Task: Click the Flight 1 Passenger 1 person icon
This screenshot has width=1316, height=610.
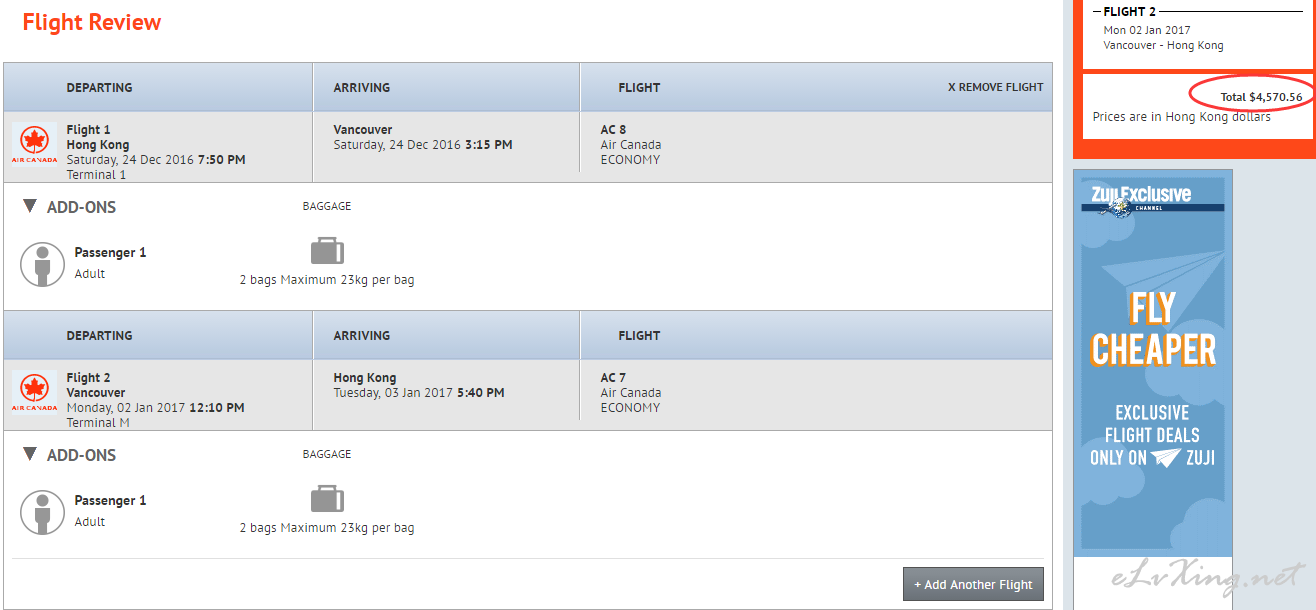Action: (x=42, y=264)
